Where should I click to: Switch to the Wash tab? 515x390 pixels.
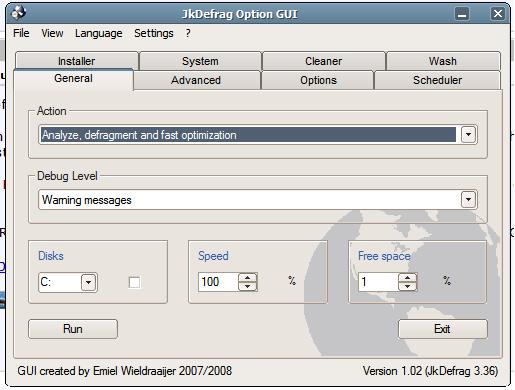coord(443,61)
